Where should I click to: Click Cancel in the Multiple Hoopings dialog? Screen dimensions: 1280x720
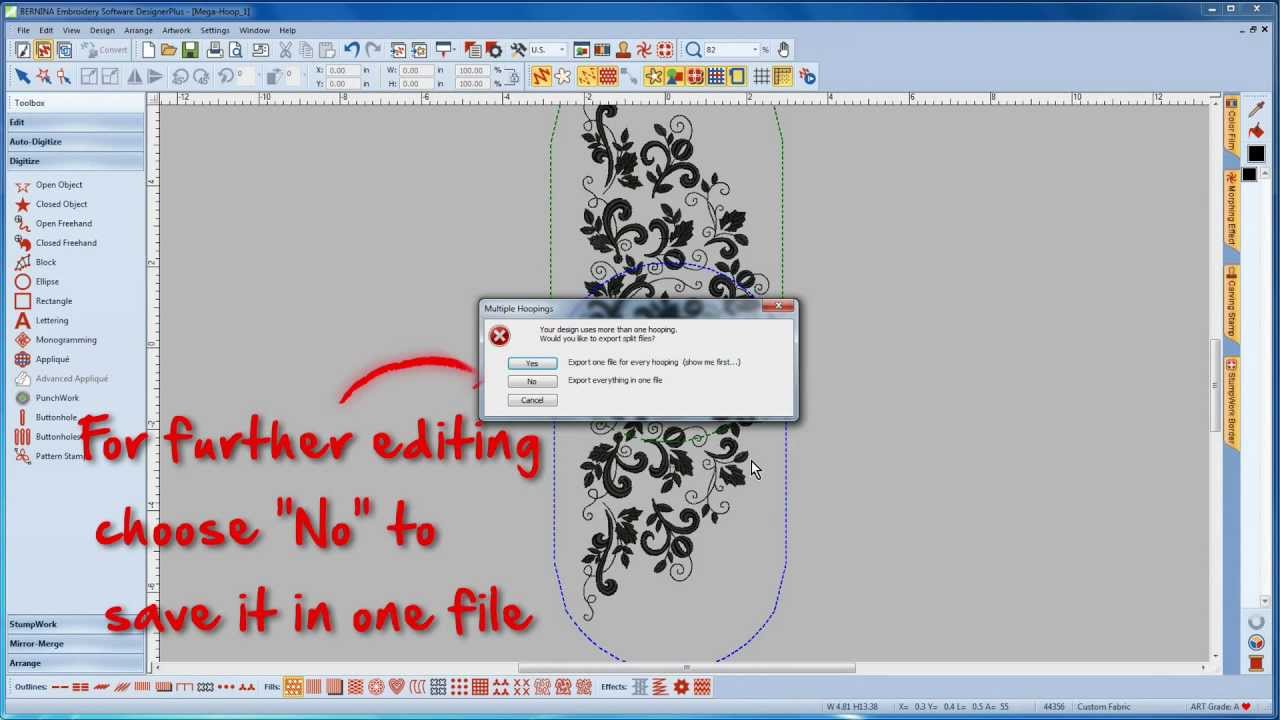click(531, 400)
